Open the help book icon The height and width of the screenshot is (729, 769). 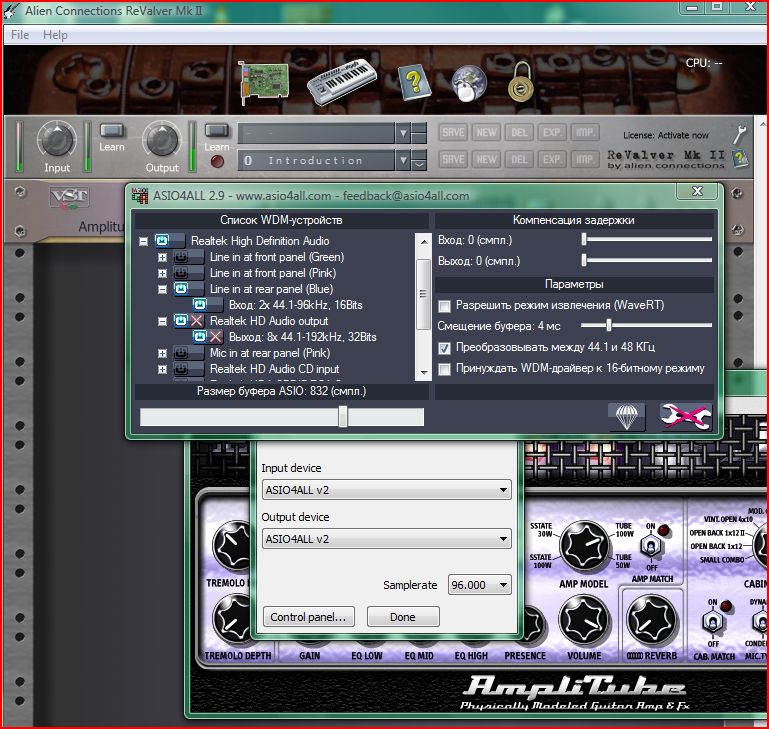(413, 82)
